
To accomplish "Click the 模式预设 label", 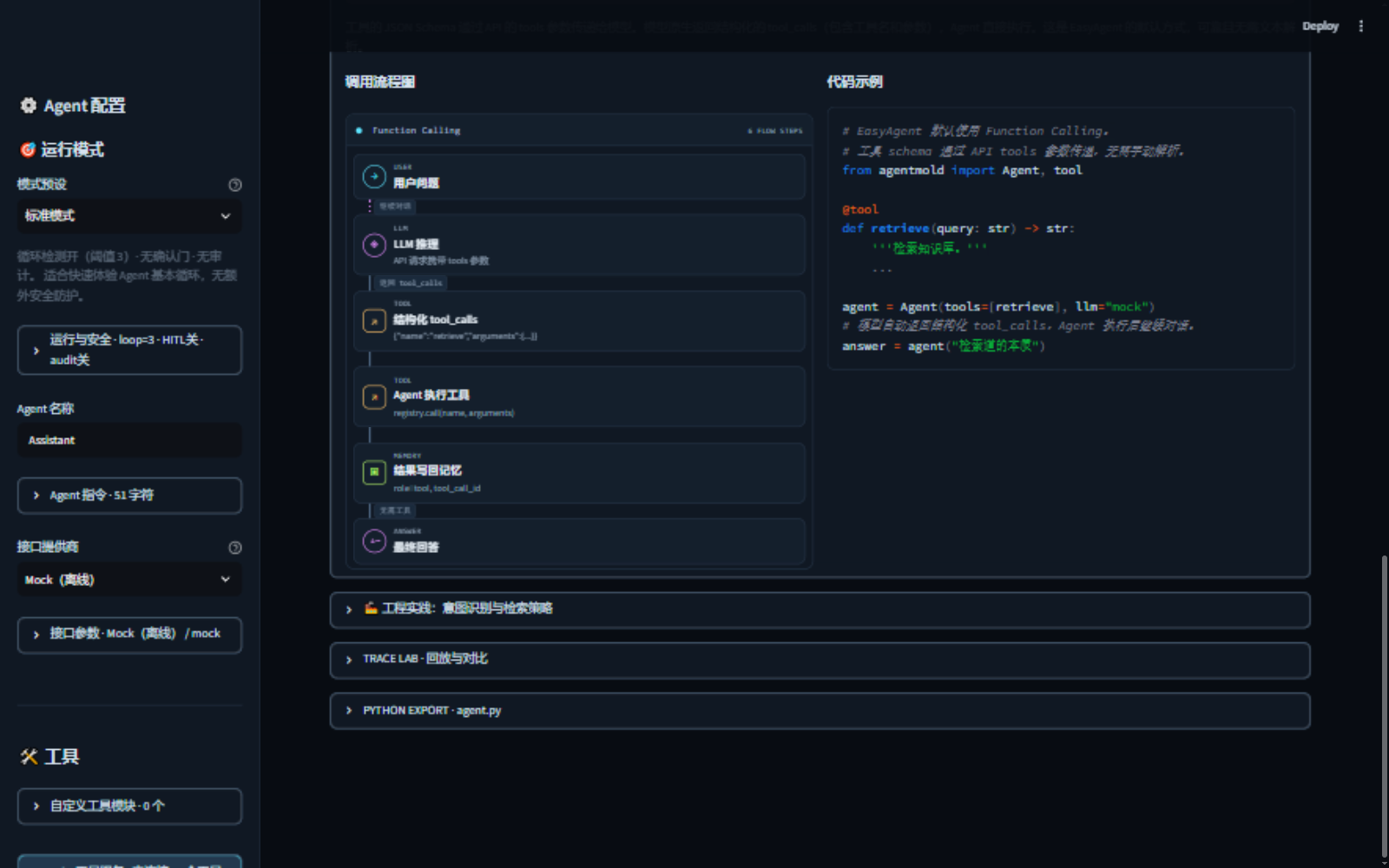I will point(42,184).
